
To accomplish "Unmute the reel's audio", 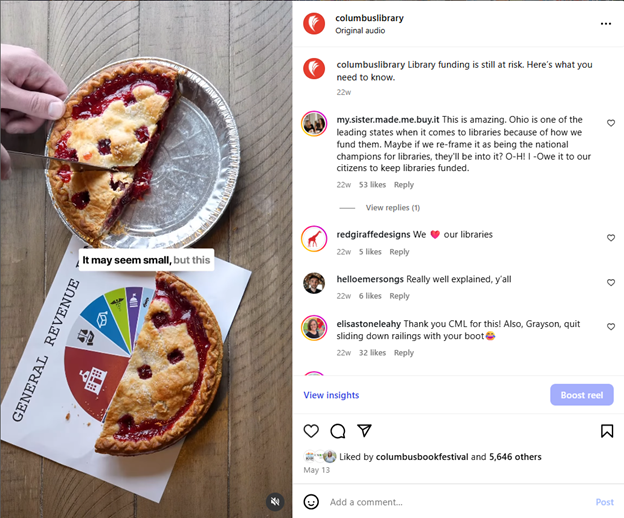I will click(275, 502).
